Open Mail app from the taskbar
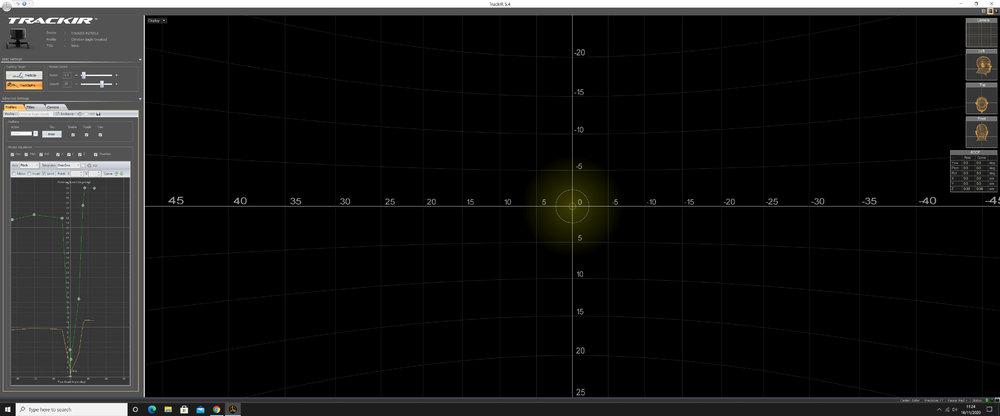Screen dimensions: 1000x416 [200, 409]
